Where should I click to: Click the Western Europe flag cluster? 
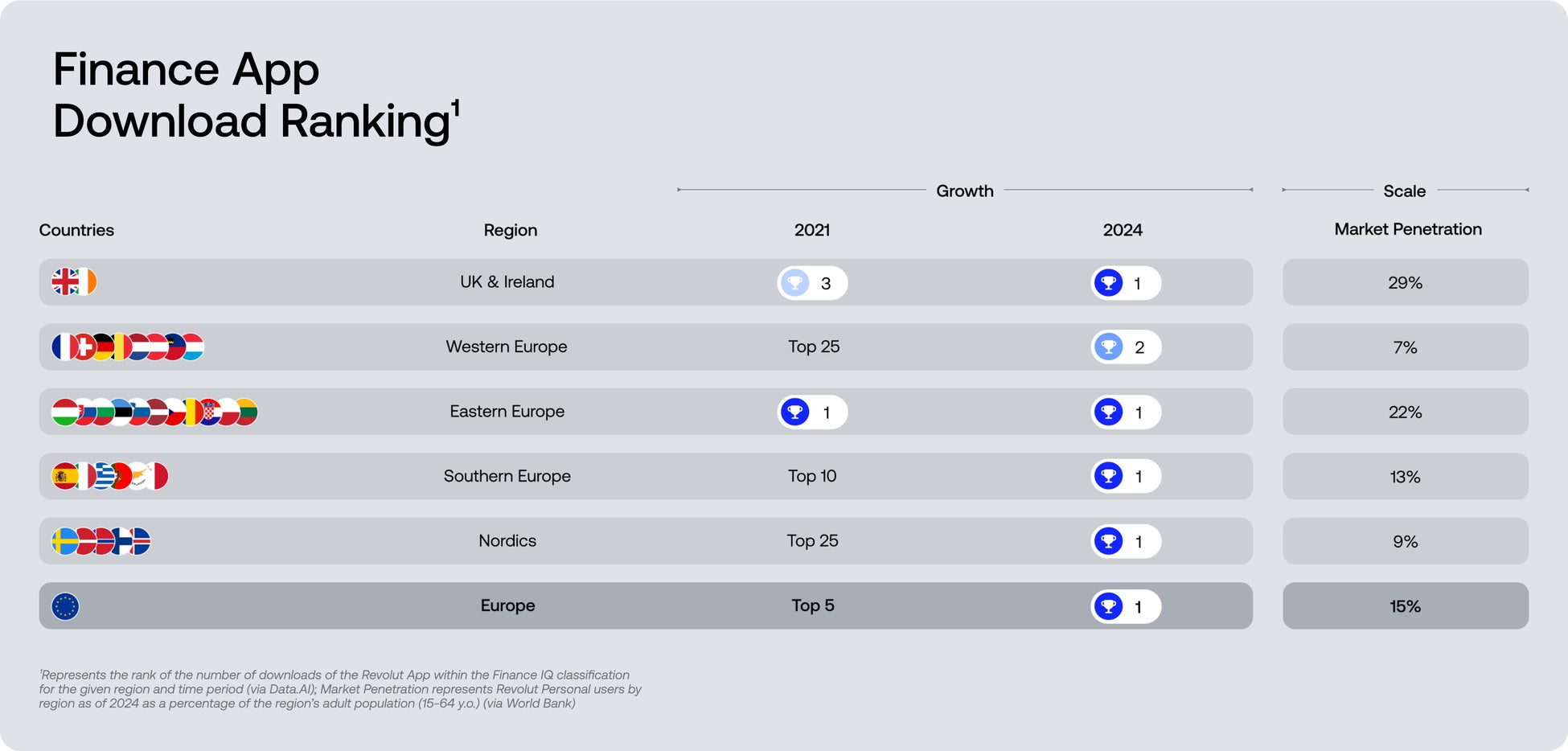pyautogui.click(x=128, y=347)
